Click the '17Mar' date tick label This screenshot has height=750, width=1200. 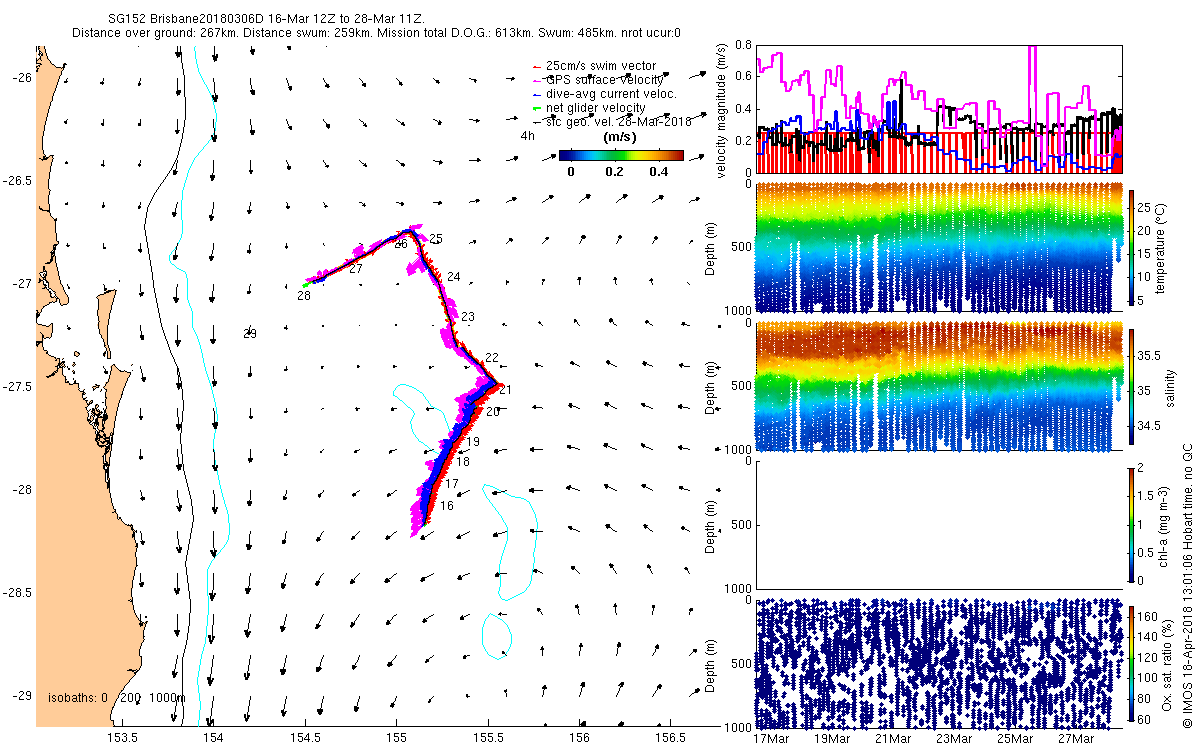pyautogui.click(x=772, y=739)
